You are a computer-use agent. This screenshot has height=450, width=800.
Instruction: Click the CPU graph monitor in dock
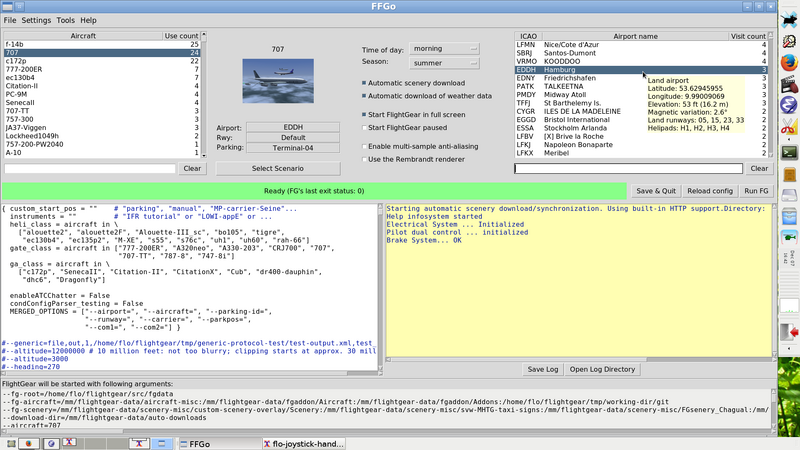point(789,306)
